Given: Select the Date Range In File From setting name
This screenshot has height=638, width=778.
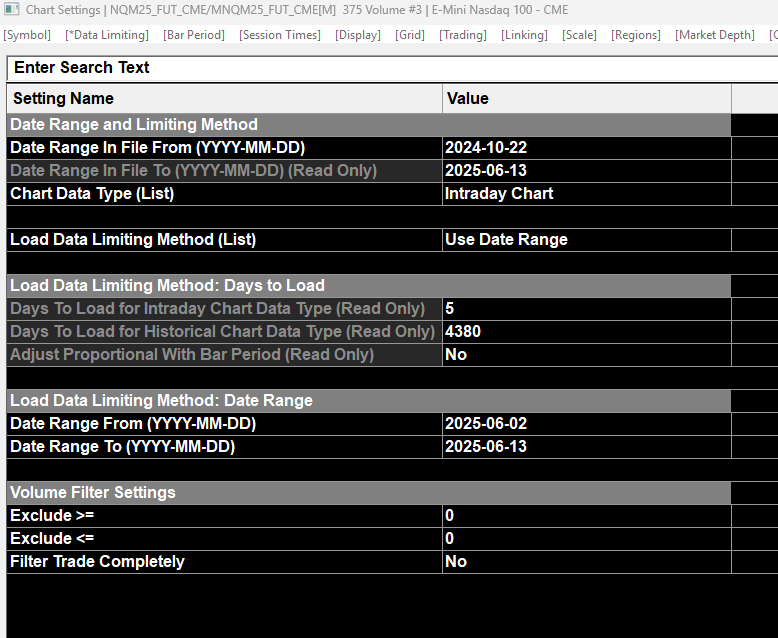Looking at the screenshot, I should (225, 148).
